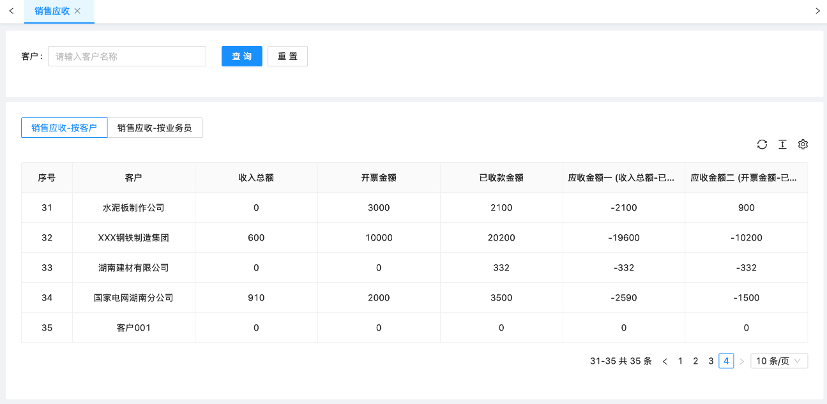Switch to 销售应收-按业务员 view
The height and width of the screenshot is (404, 827).
[x=155, y=128]
